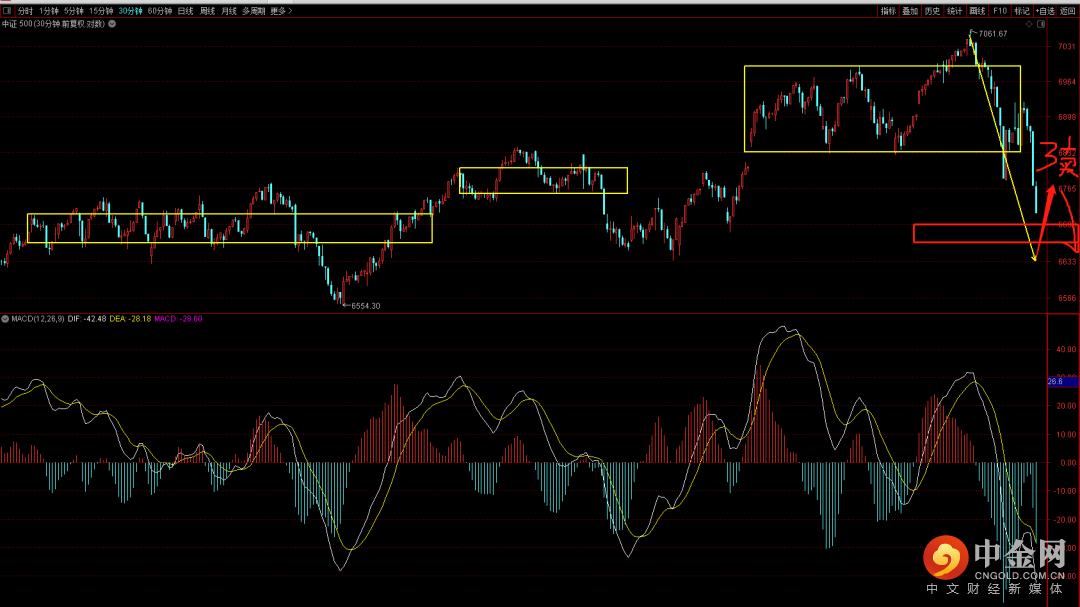Open the 多周期 multi-period view
Screen dimensions: 1080x607
click(x=253, y=11)
